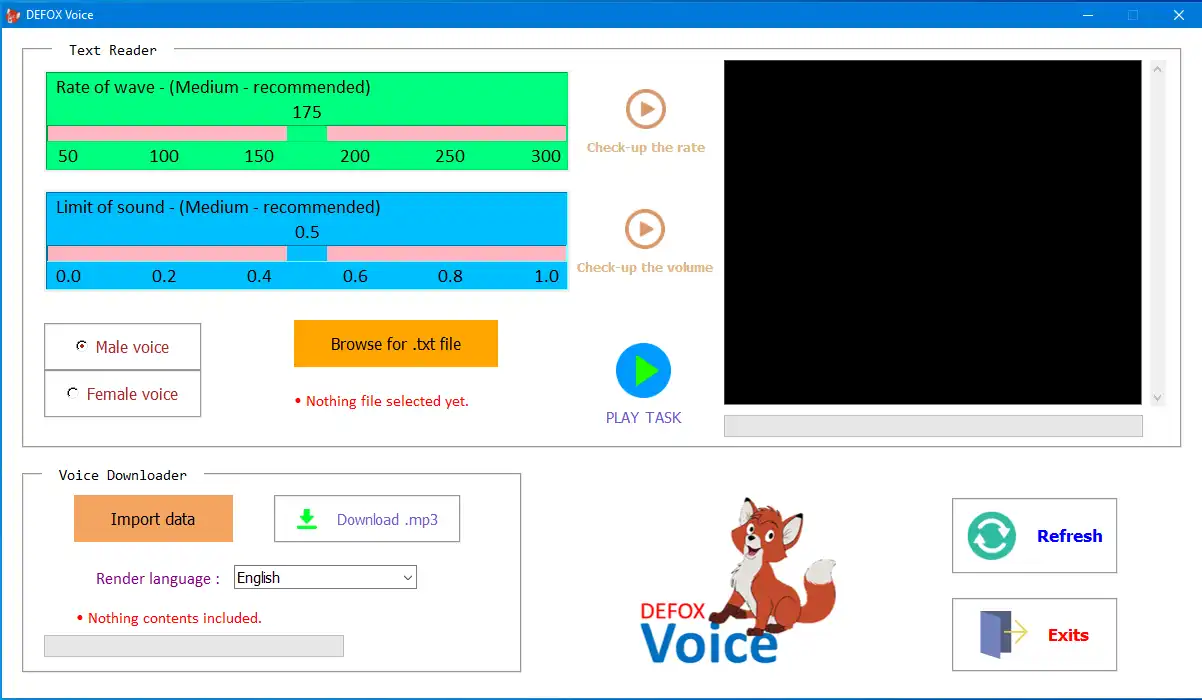This screenshot has width=1202, height=700.
Task: Click 'Nothing contents included.' message
Action: pos(175,618)
